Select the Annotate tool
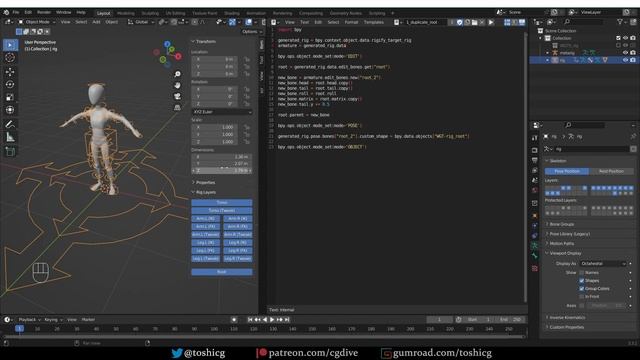 [x=10, y=124]
